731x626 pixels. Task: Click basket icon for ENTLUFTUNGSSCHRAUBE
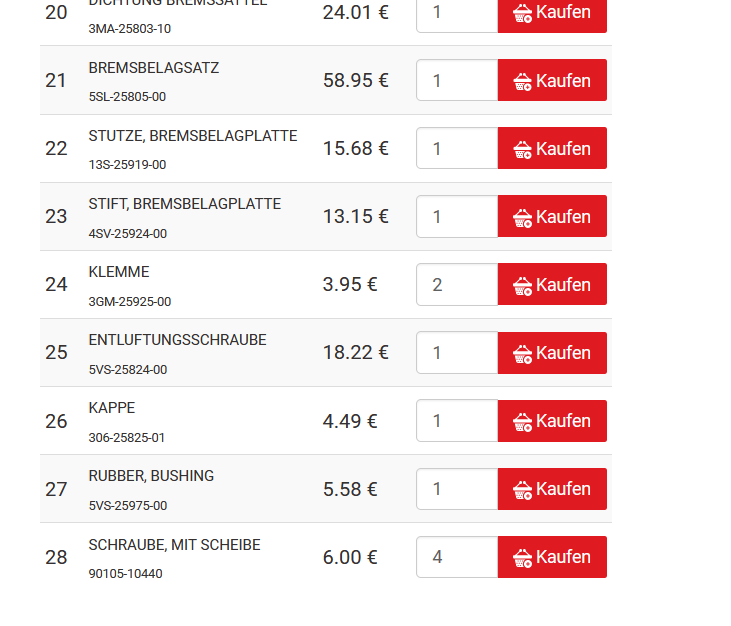[x=522, y=354]
